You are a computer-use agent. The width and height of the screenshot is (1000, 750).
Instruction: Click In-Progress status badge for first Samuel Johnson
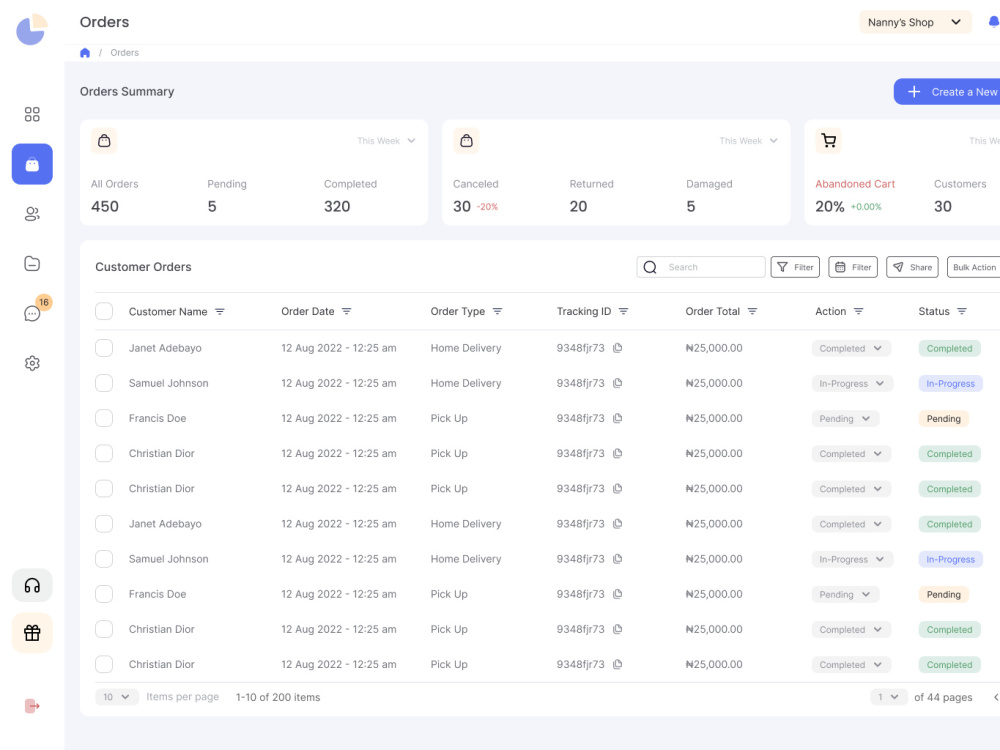[x=951, y=383]
